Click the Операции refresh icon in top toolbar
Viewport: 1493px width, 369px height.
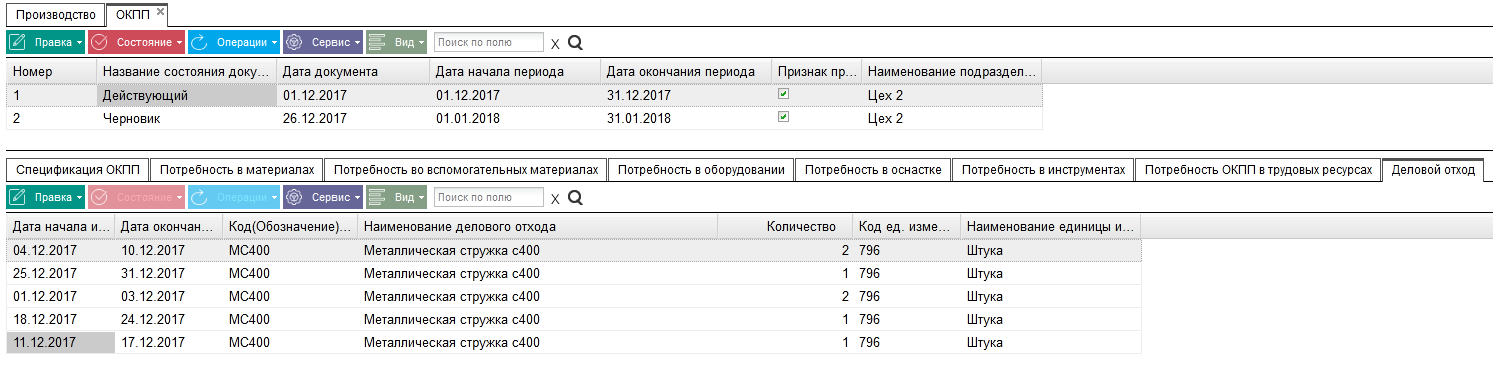pos(198,42)
